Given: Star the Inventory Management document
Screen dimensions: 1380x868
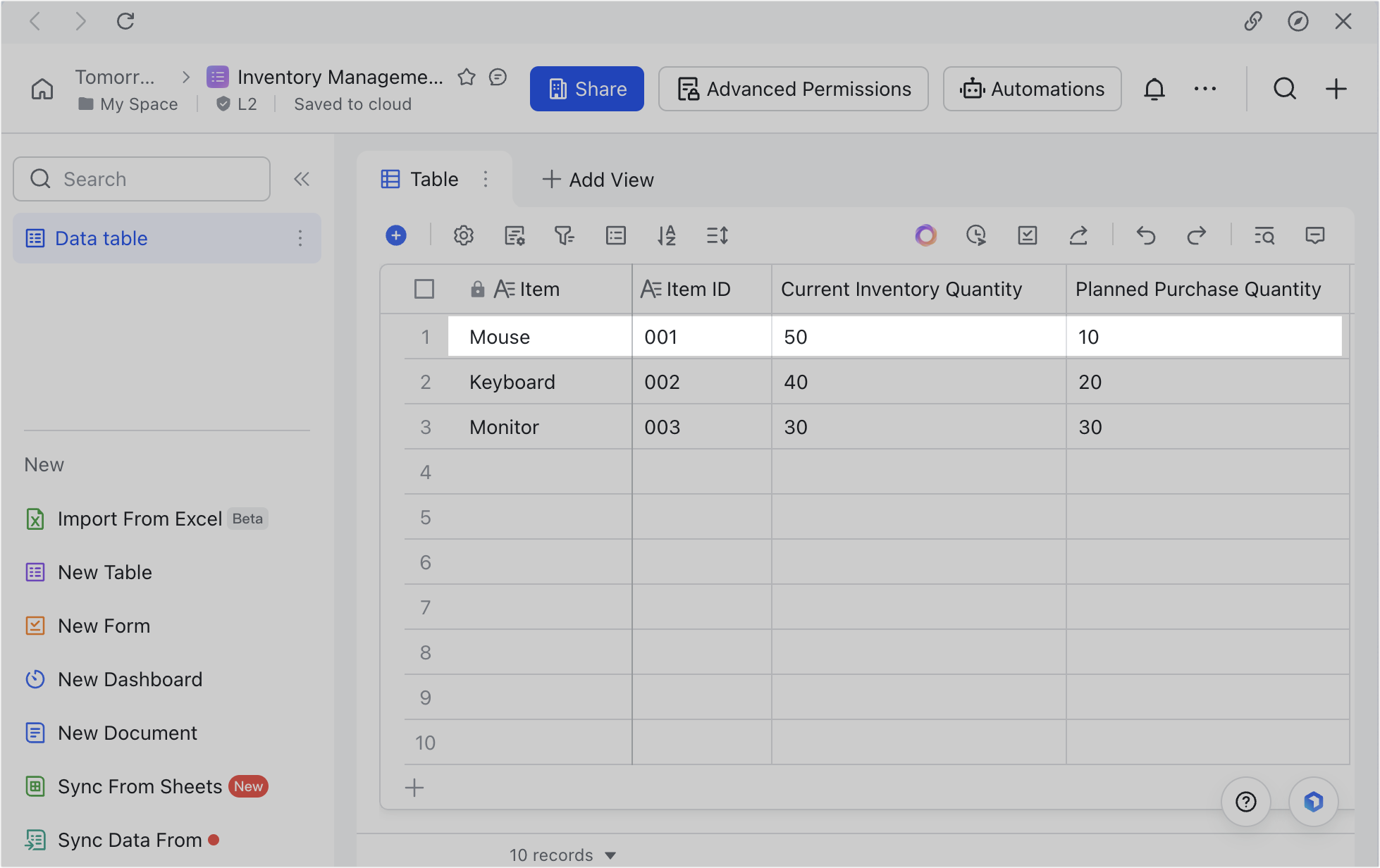Looking at the screenshot, I should 467,77.
